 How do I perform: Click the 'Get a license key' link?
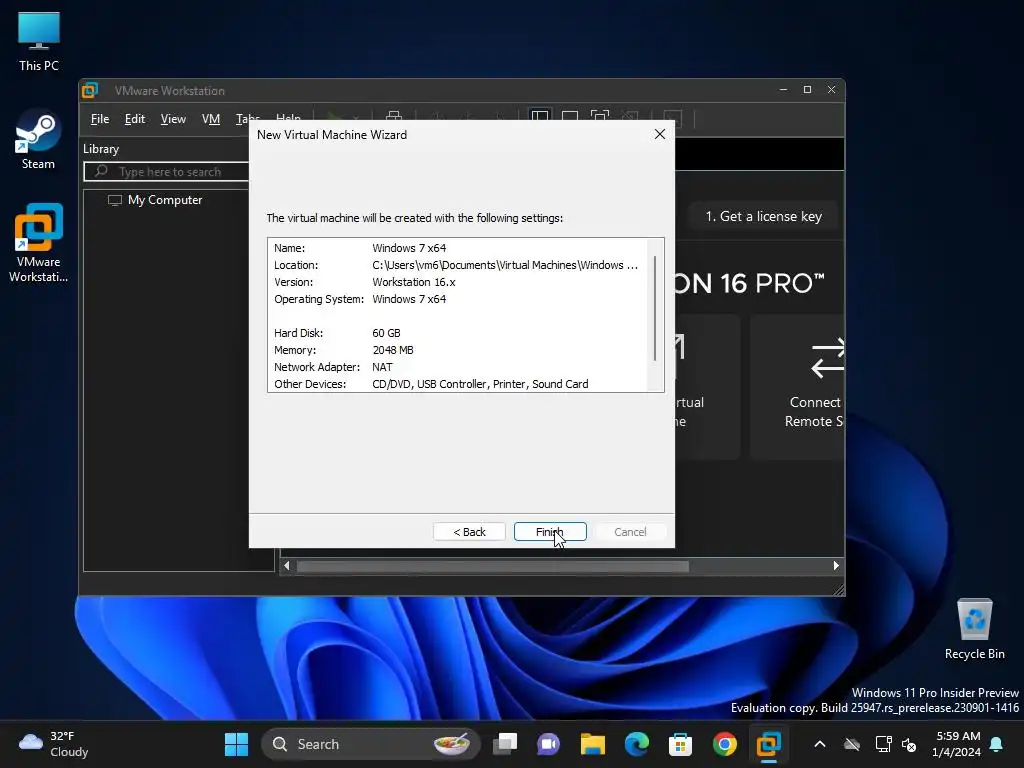(763, 216)
